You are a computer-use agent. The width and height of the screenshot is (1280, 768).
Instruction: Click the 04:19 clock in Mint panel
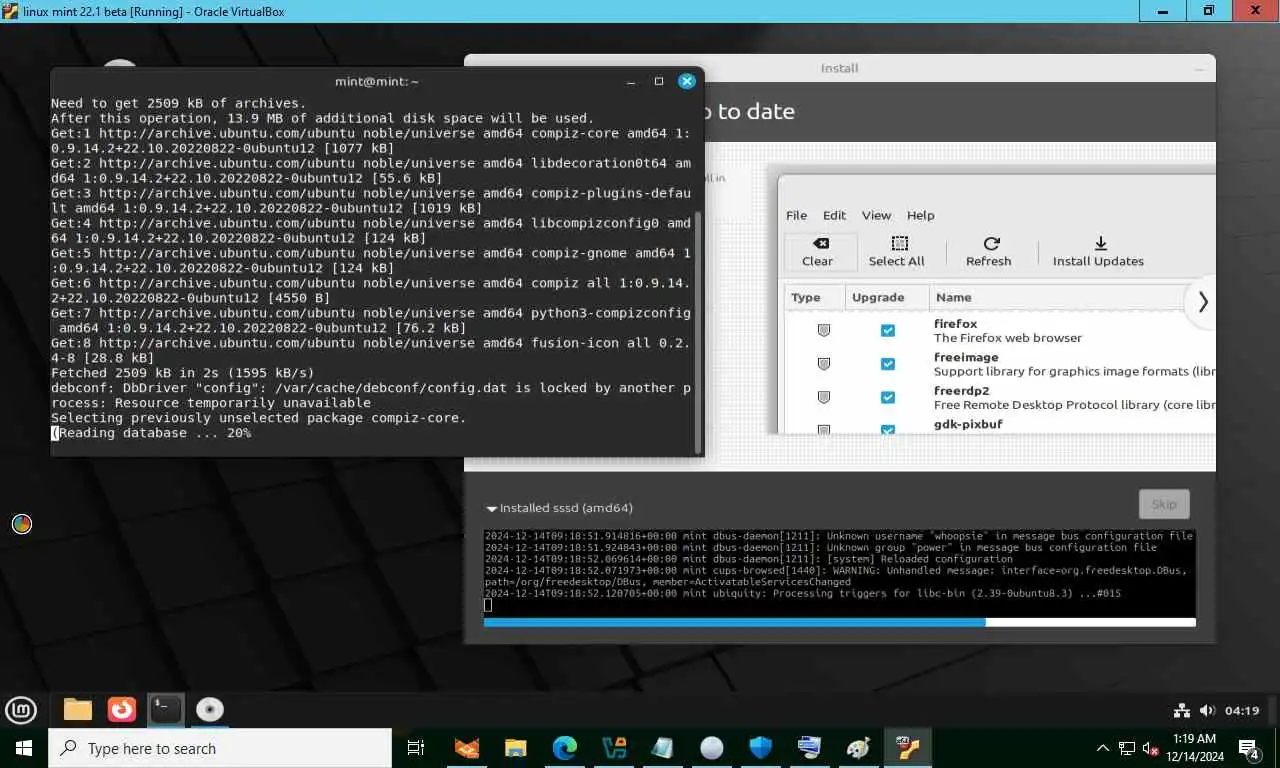coord(1241,711)
